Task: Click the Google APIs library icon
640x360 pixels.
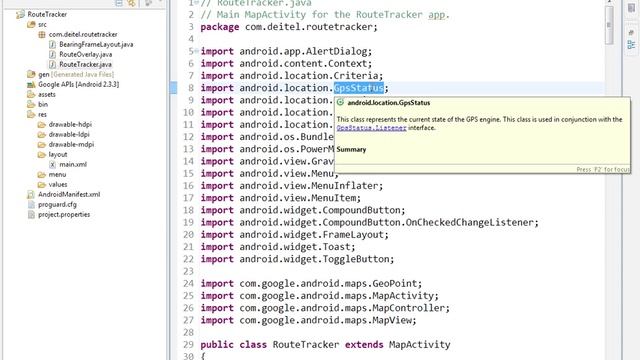Action: (x=31, y=84)
